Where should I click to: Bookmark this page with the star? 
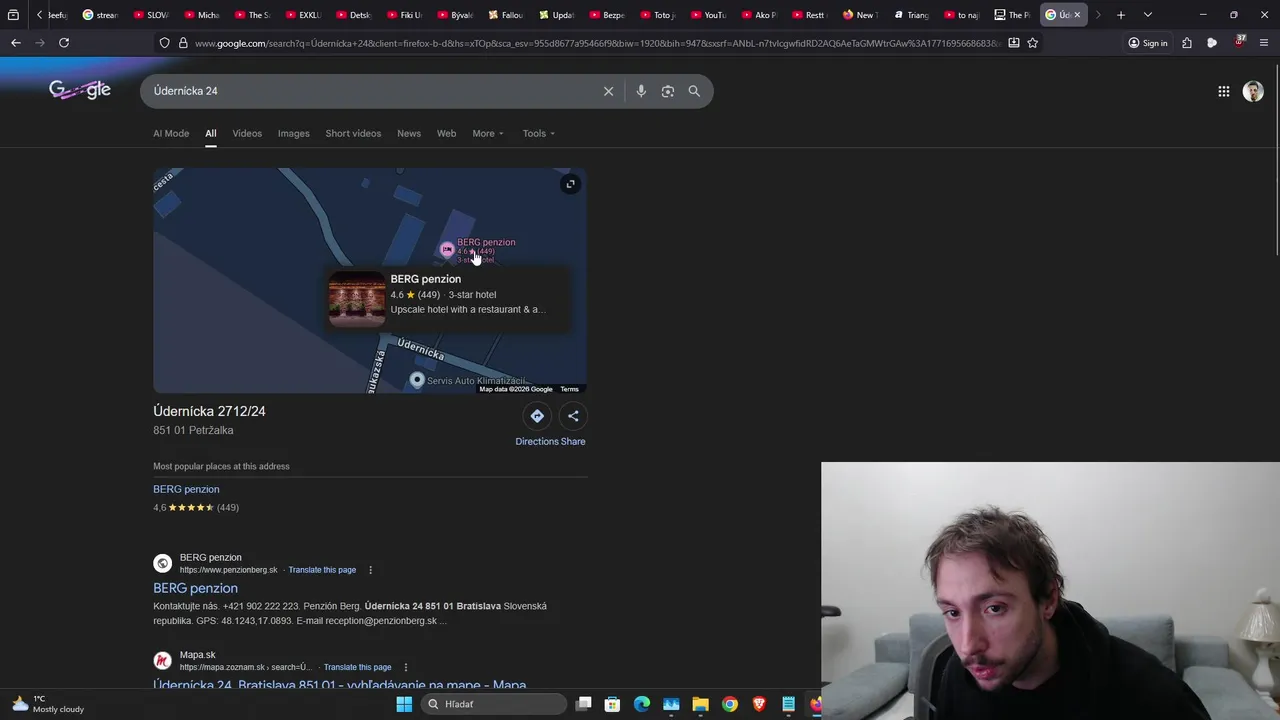pyautogui.click(x=1033, y=43)
